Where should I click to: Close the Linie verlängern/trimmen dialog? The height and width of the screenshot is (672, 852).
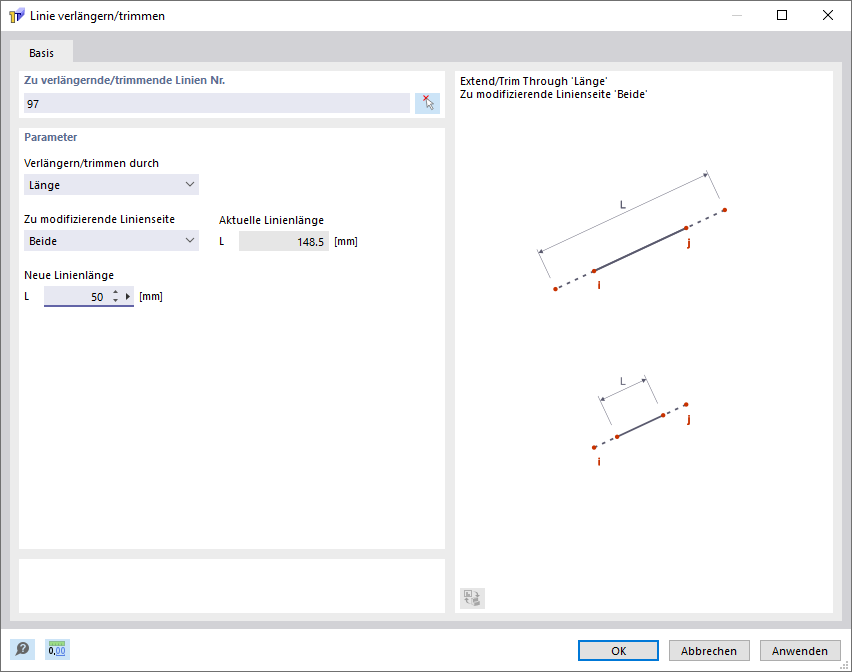pos(828,15)
